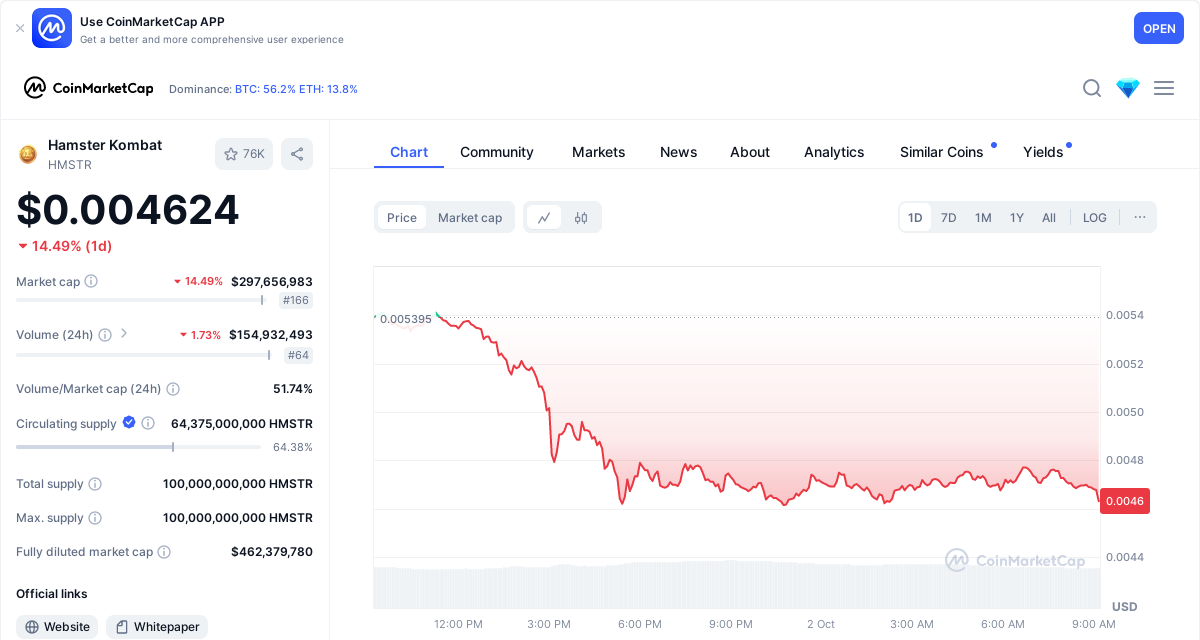Share Hamster Kombat page via share icon
This screenshot has width=1200, height=640.
[x=297, y=154]
